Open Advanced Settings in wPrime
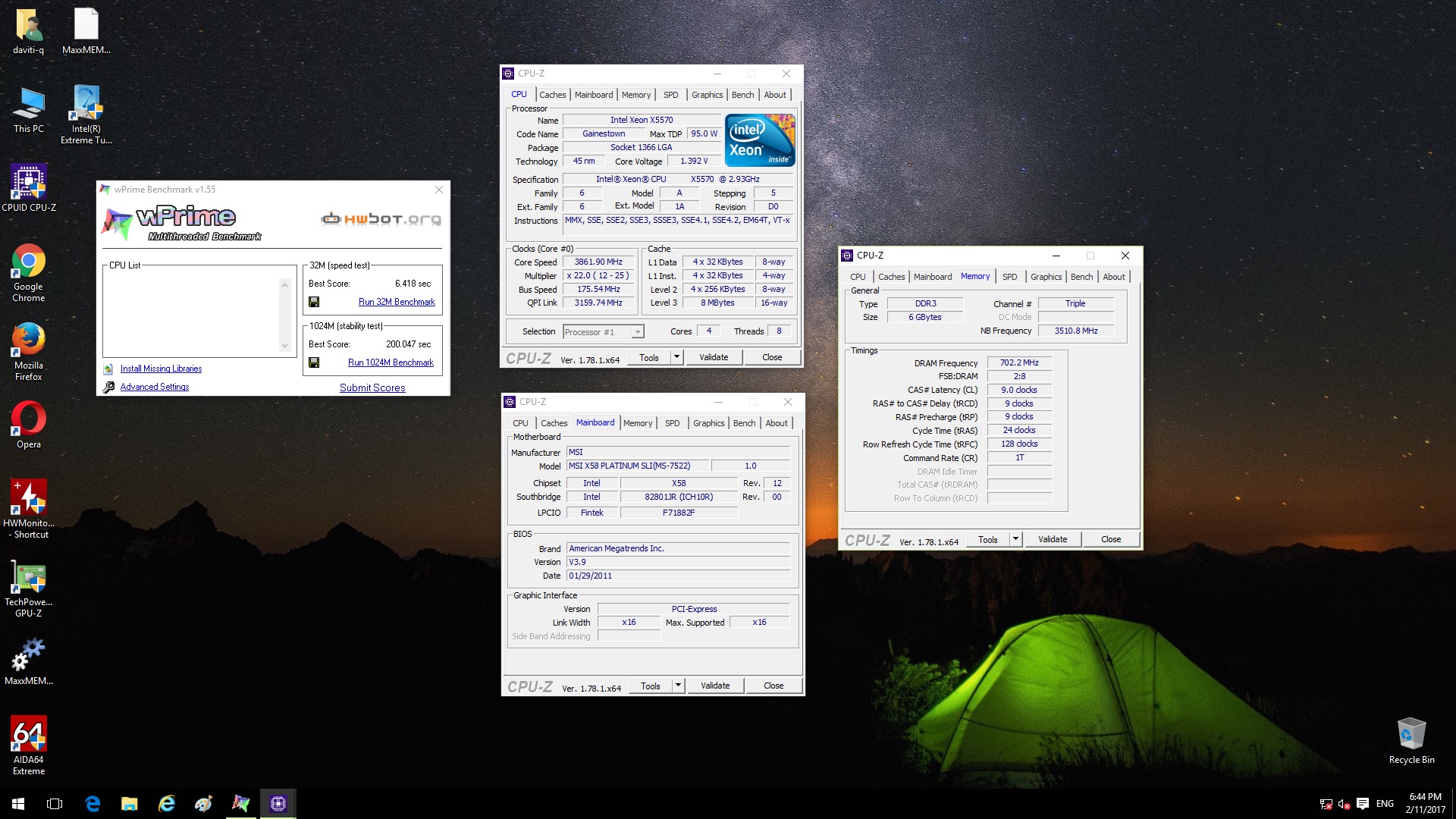 155,387
